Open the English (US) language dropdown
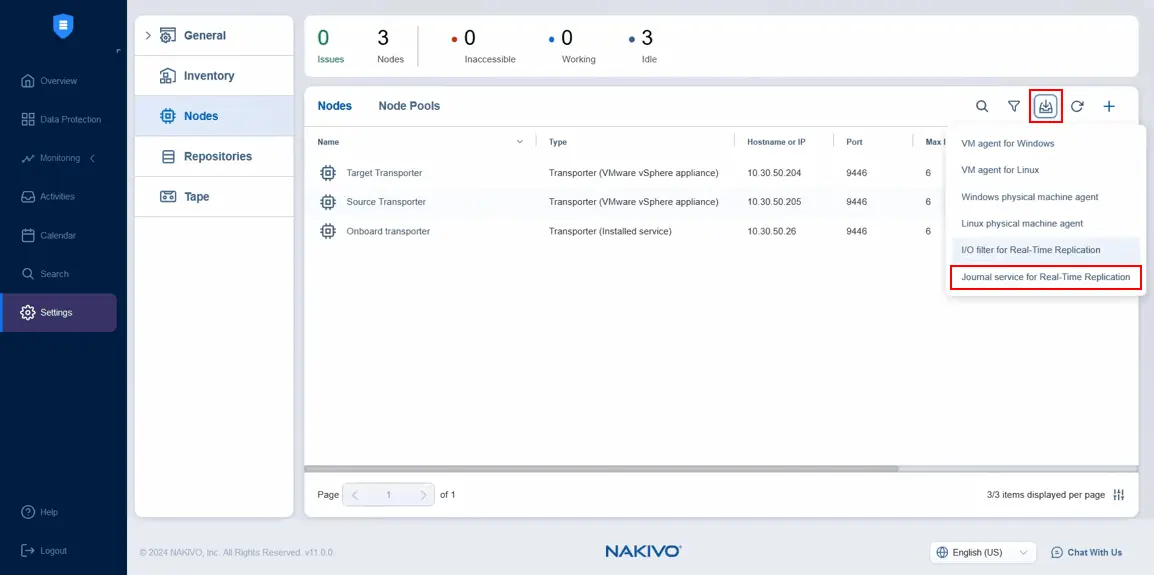 pyautogui.click(x=982, y=552)
